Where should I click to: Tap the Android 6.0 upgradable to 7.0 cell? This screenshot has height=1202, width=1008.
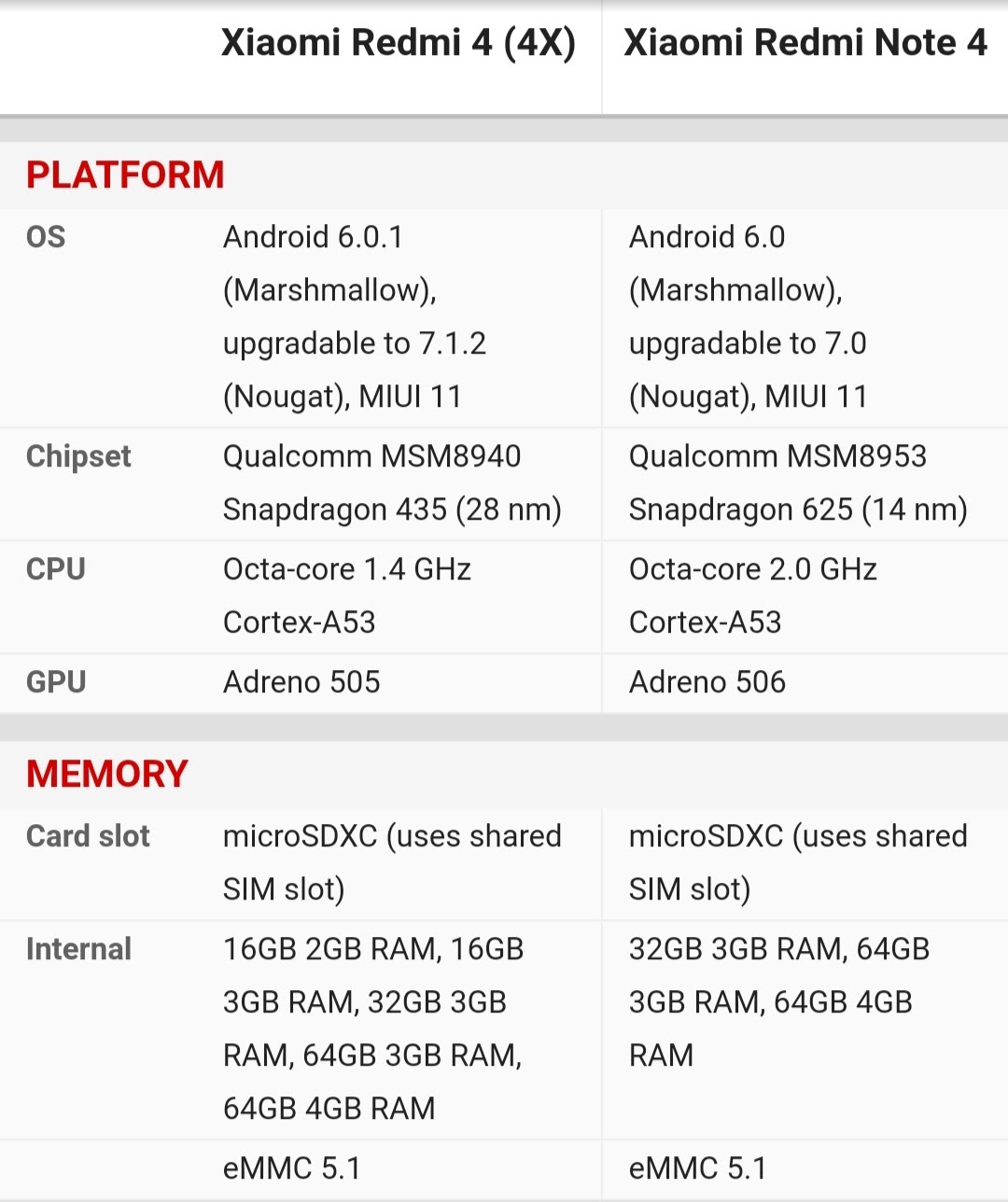(749, 317)
